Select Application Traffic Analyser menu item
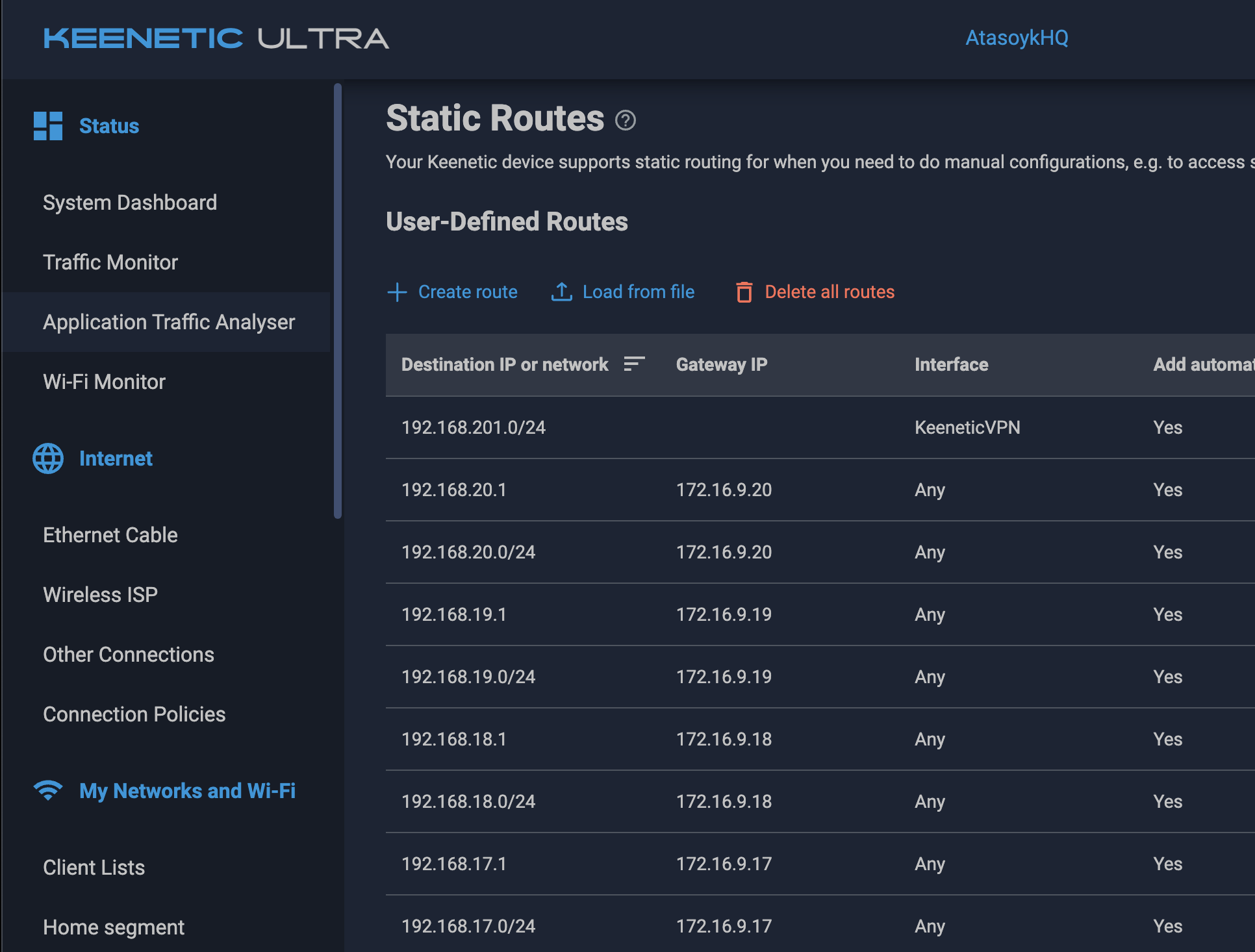Screen dimensions: 1255x952 (x=169, y=322)
